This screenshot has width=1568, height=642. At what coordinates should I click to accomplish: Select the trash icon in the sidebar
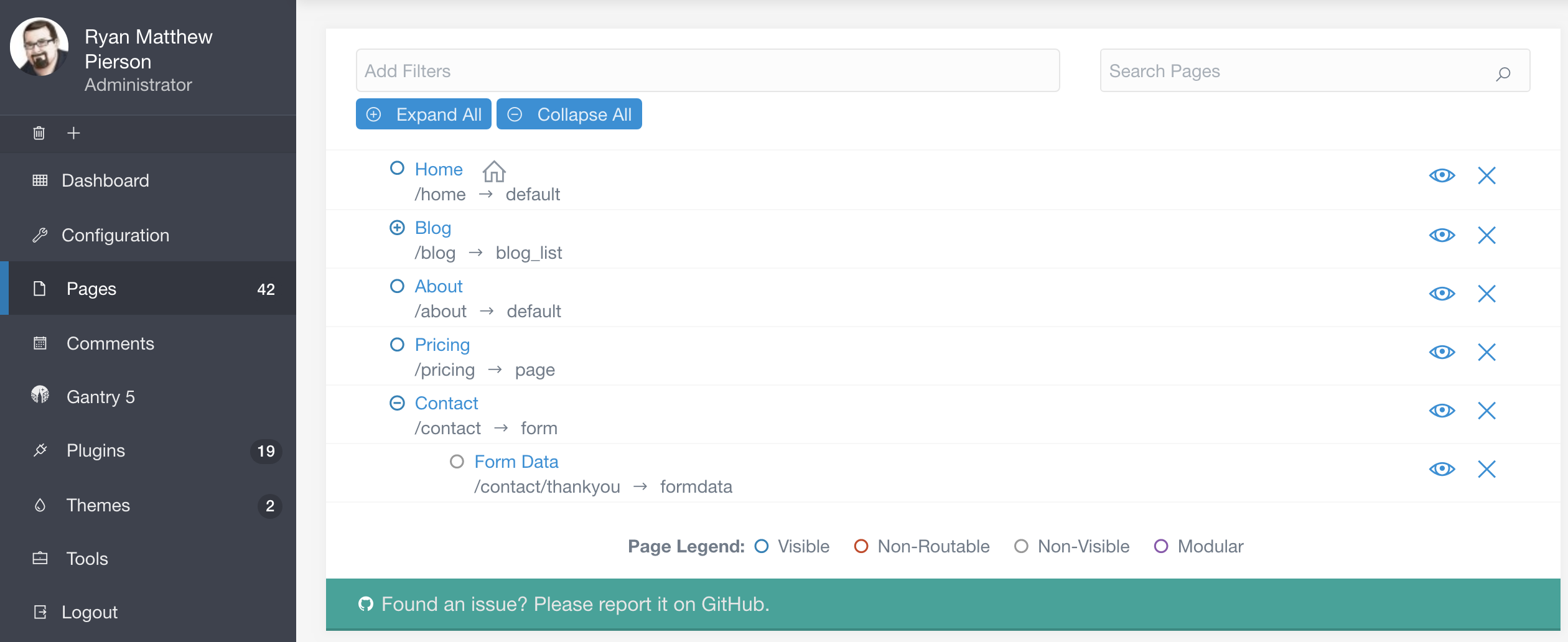click(x=39, y=133)
